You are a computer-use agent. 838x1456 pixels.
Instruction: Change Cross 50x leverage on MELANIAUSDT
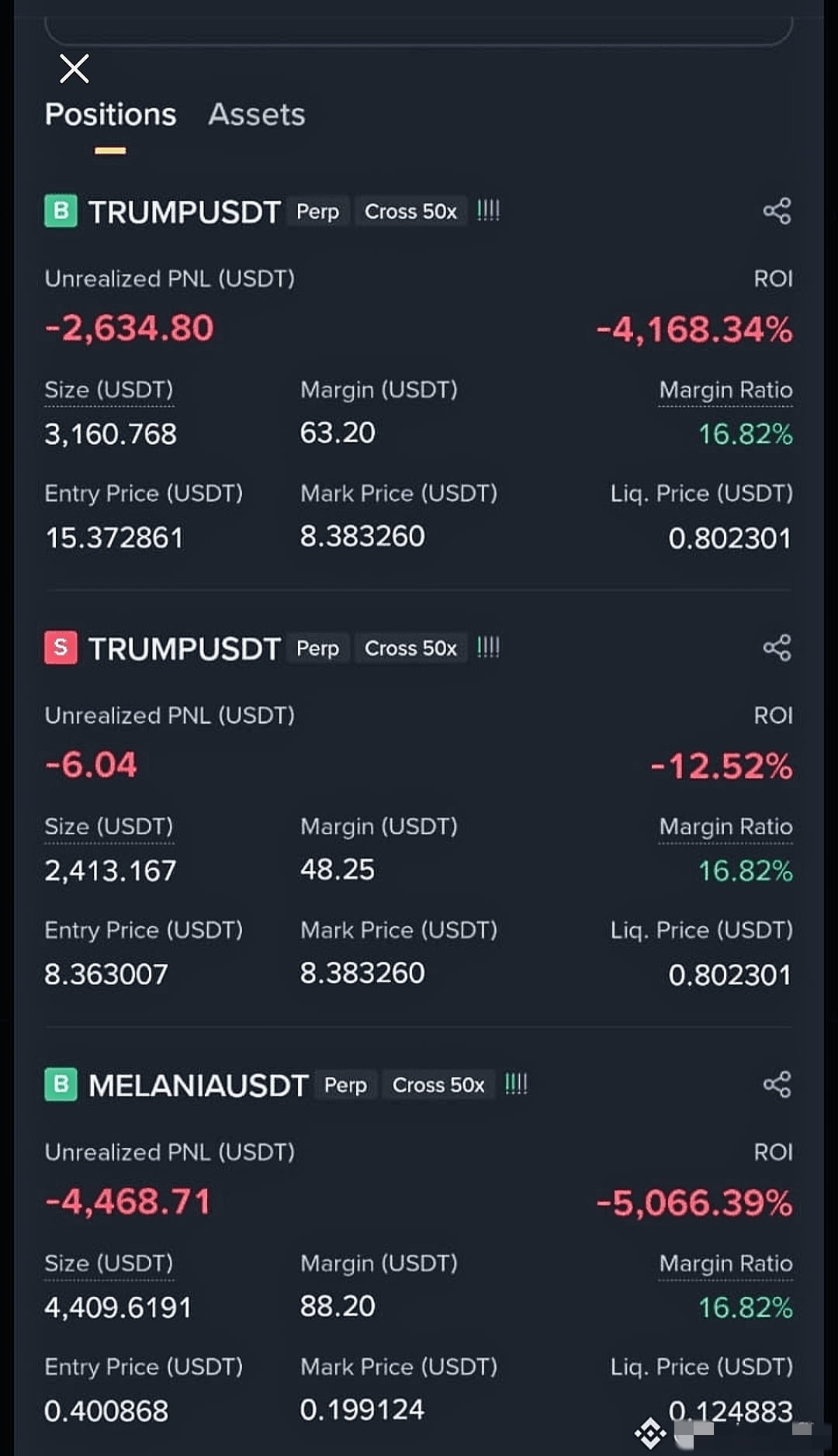(438, 1084)
